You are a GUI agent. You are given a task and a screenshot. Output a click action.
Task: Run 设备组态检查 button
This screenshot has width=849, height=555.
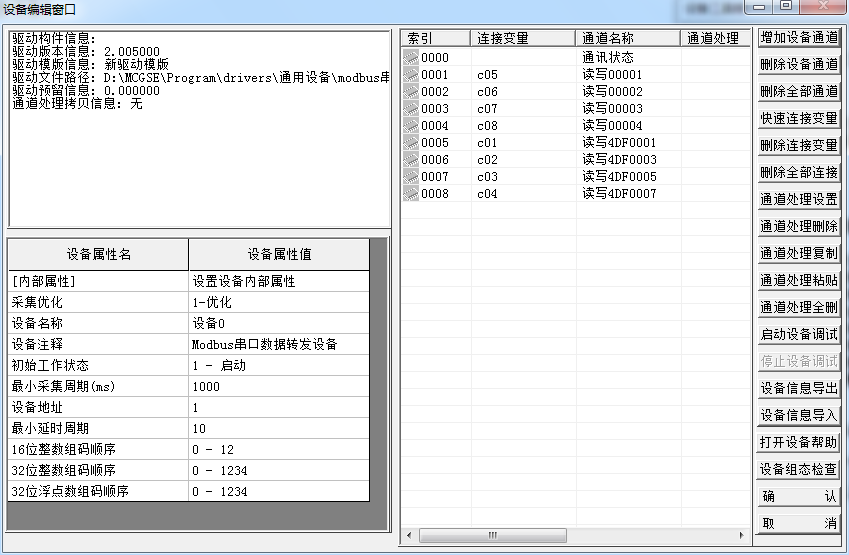tap(799, 469)
